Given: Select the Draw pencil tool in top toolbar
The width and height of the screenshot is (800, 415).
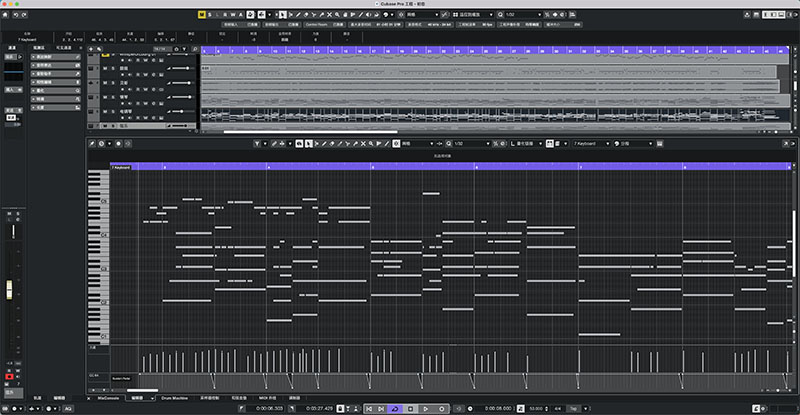Looking at the screenshot, I should point(298,15).
